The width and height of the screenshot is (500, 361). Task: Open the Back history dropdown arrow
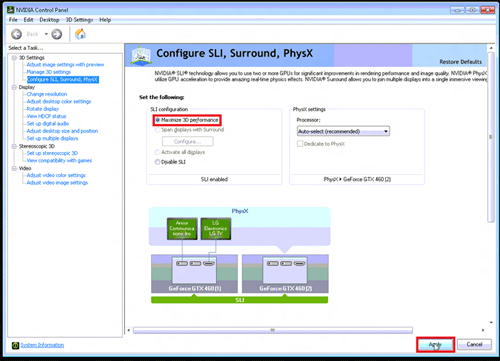[x=46, y=34]
